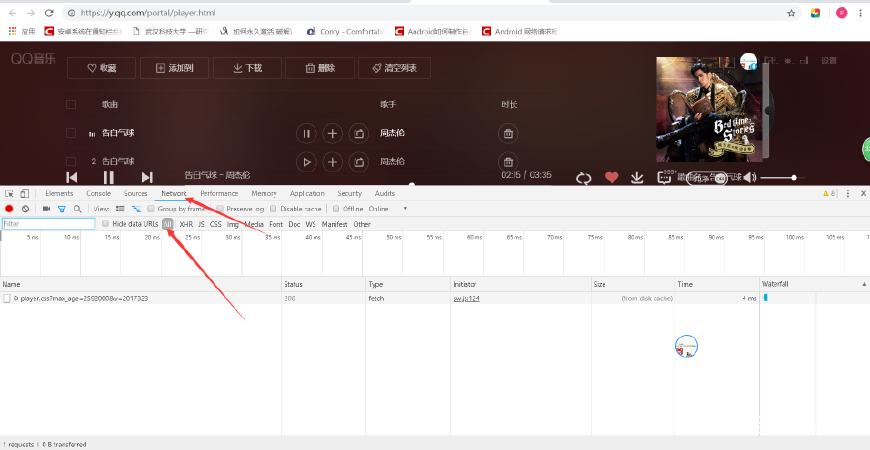The image size is (870, 450).
Task: Click the Bedtime Stories album cover
Action: (707, 109)
